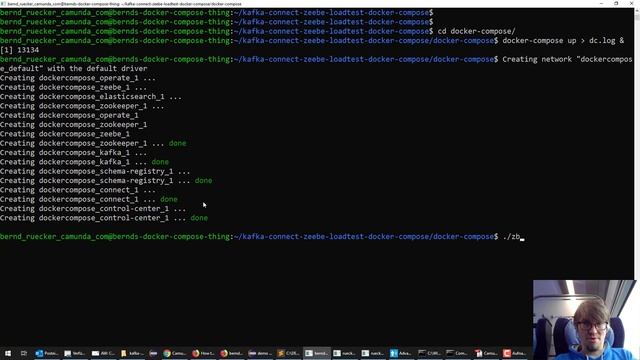
Task: Click green 'done' after connect_1
Action: tap(169, 199)
